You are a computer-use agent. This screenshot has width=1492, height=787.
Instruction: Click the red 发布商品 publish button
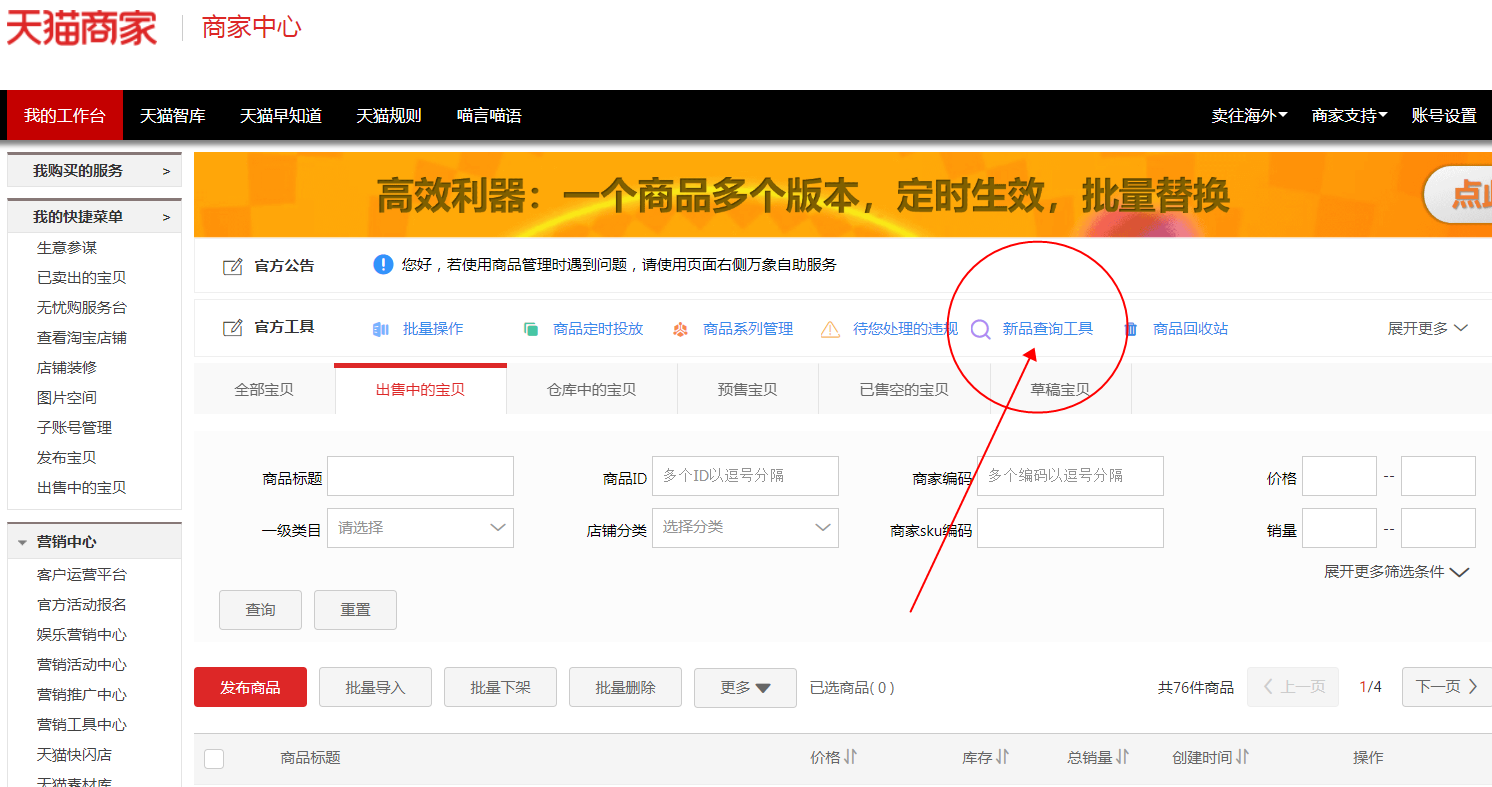click(250, 687)
